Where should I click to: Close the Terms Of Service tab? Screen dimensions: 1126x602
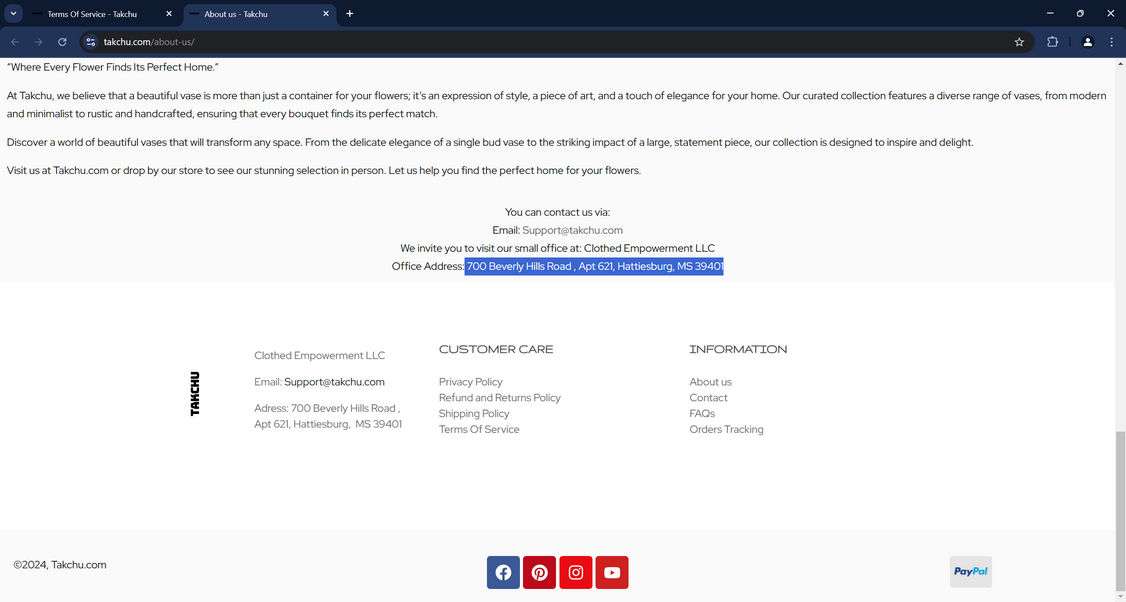(x=169, y=14)
